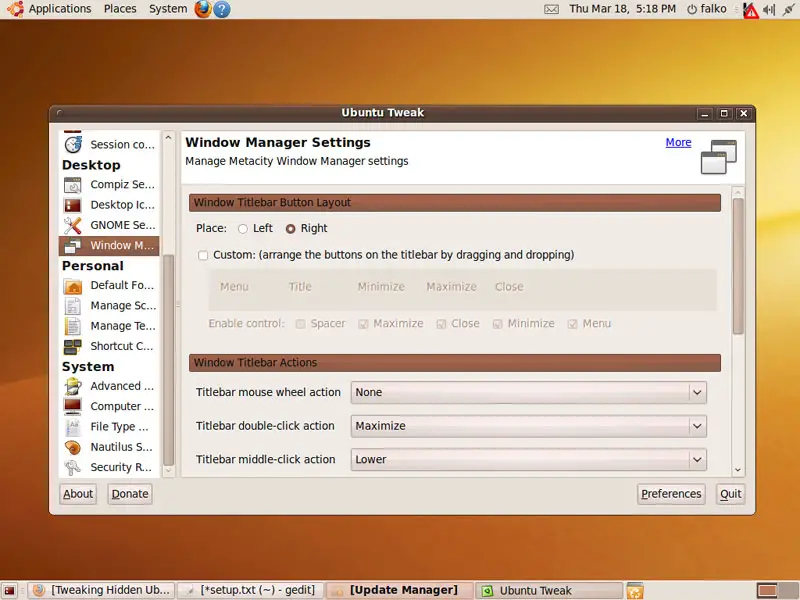Open the Nautilus Settings shell icon
This screenshot has height=600, width=800.
(x=73, y=447)
